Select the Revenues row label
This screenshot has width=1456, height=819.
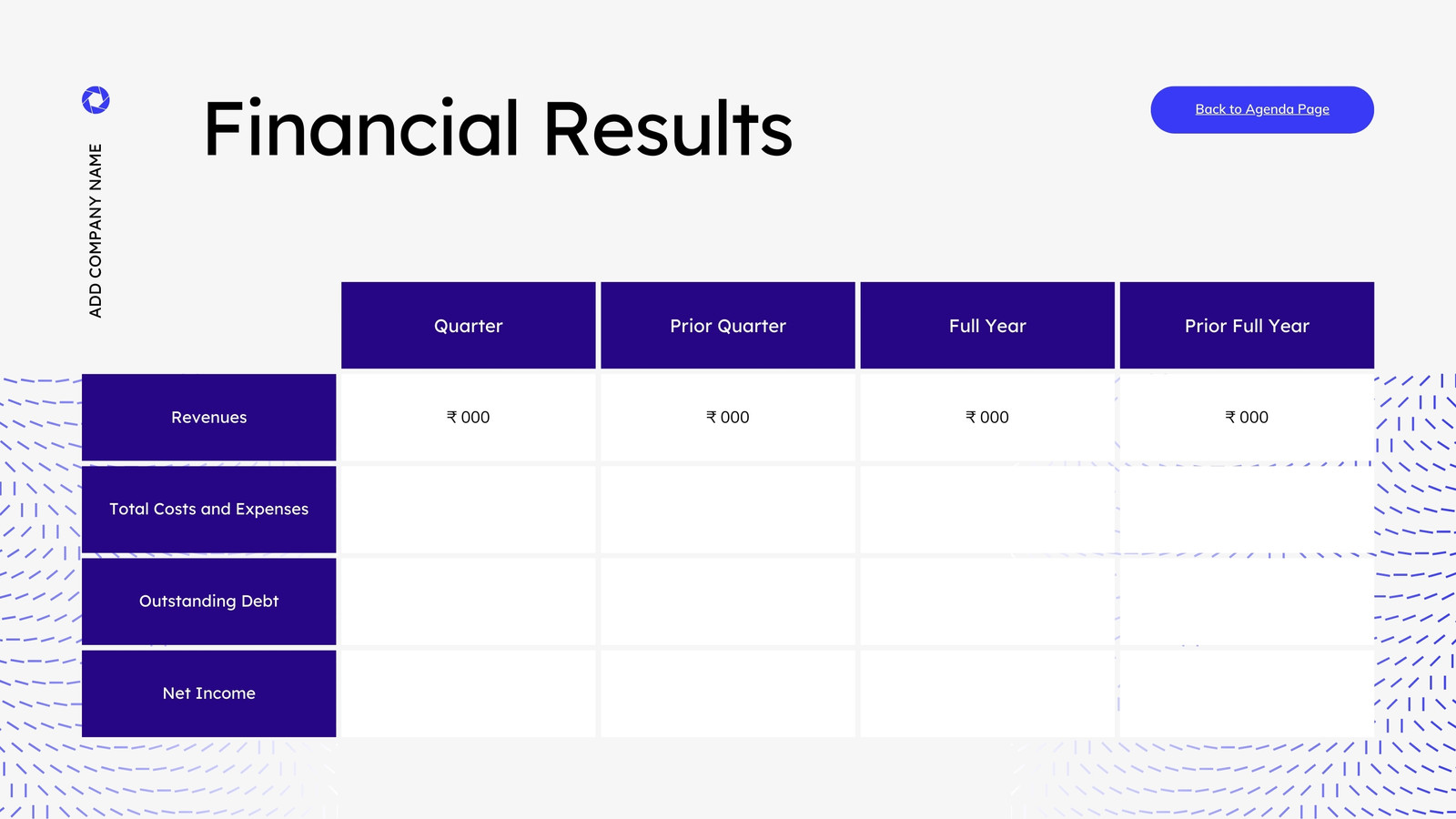pyautogui.click(x=209, y=418)
